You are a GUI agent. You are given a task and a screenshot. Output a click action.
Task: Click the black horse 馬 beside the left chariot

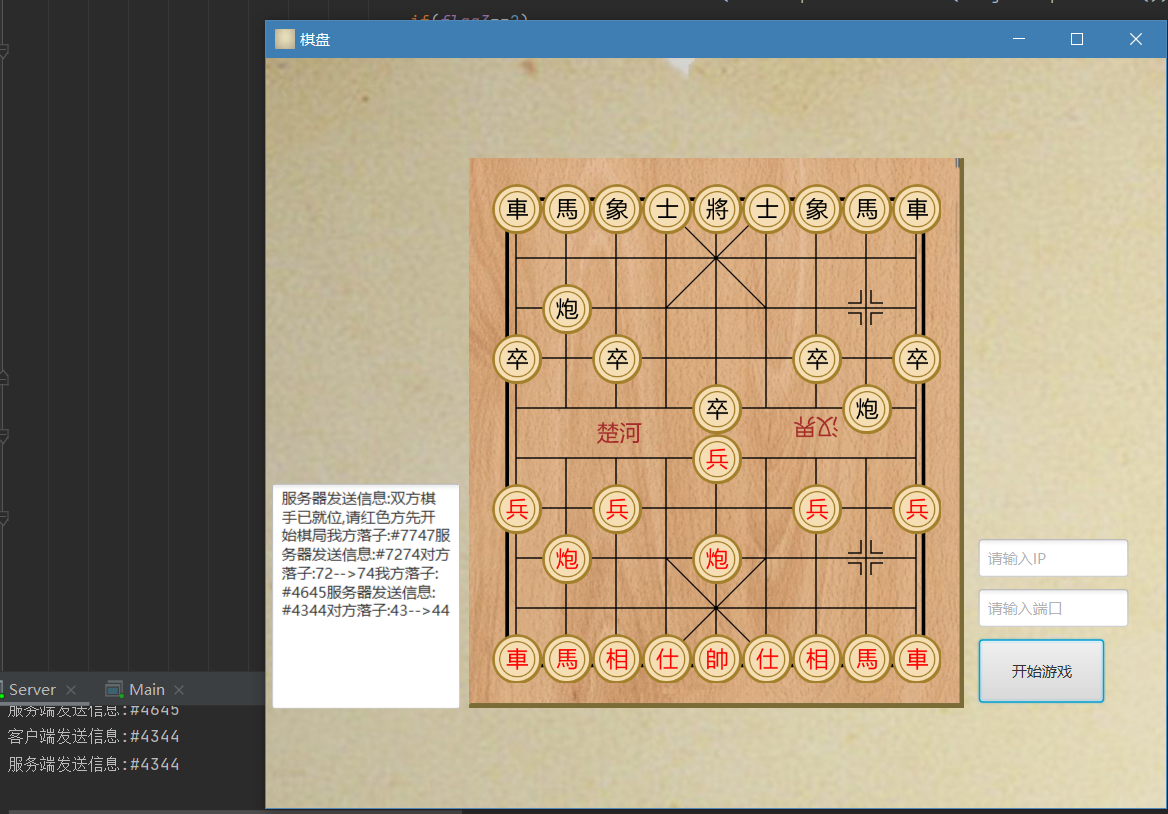566,209
